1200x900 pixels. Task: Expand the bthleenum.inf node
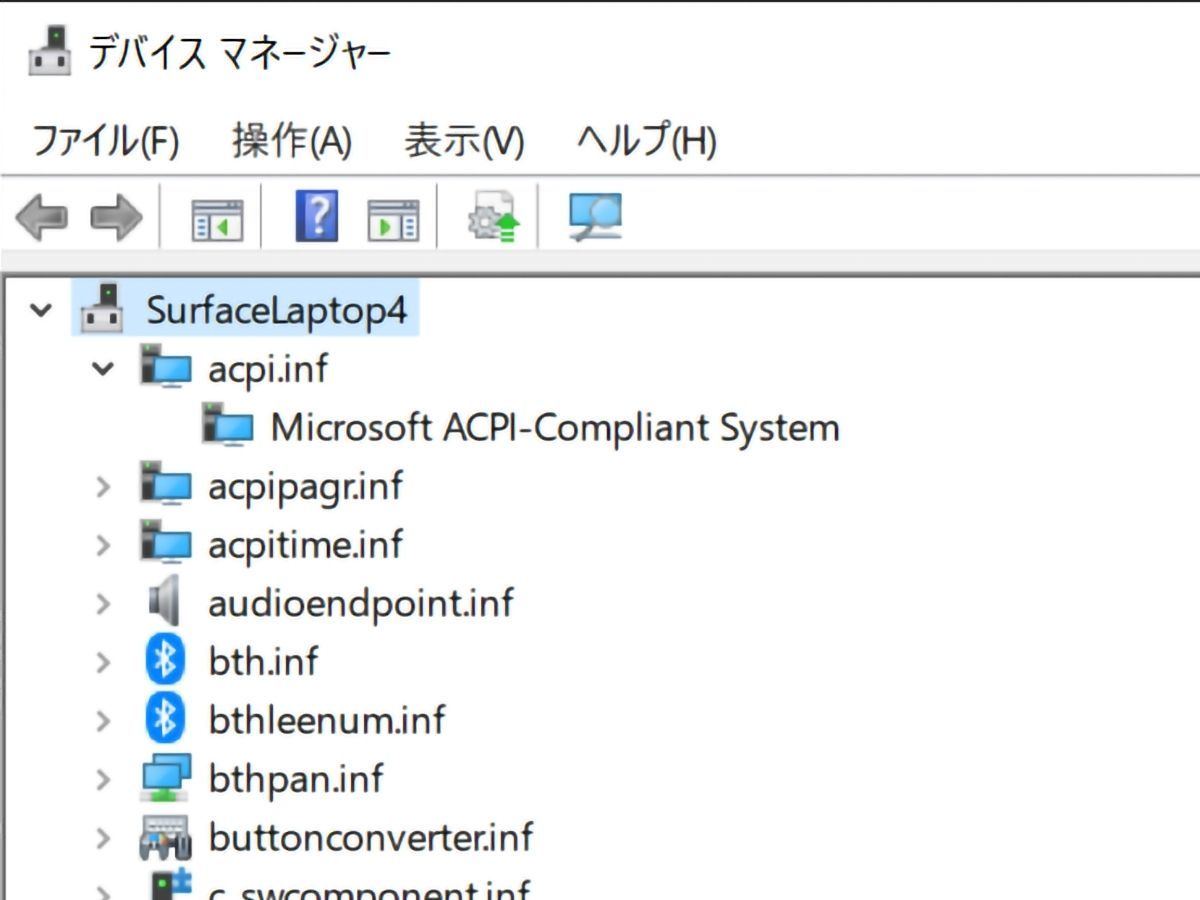pyautogui.click(x=103, y=720)
